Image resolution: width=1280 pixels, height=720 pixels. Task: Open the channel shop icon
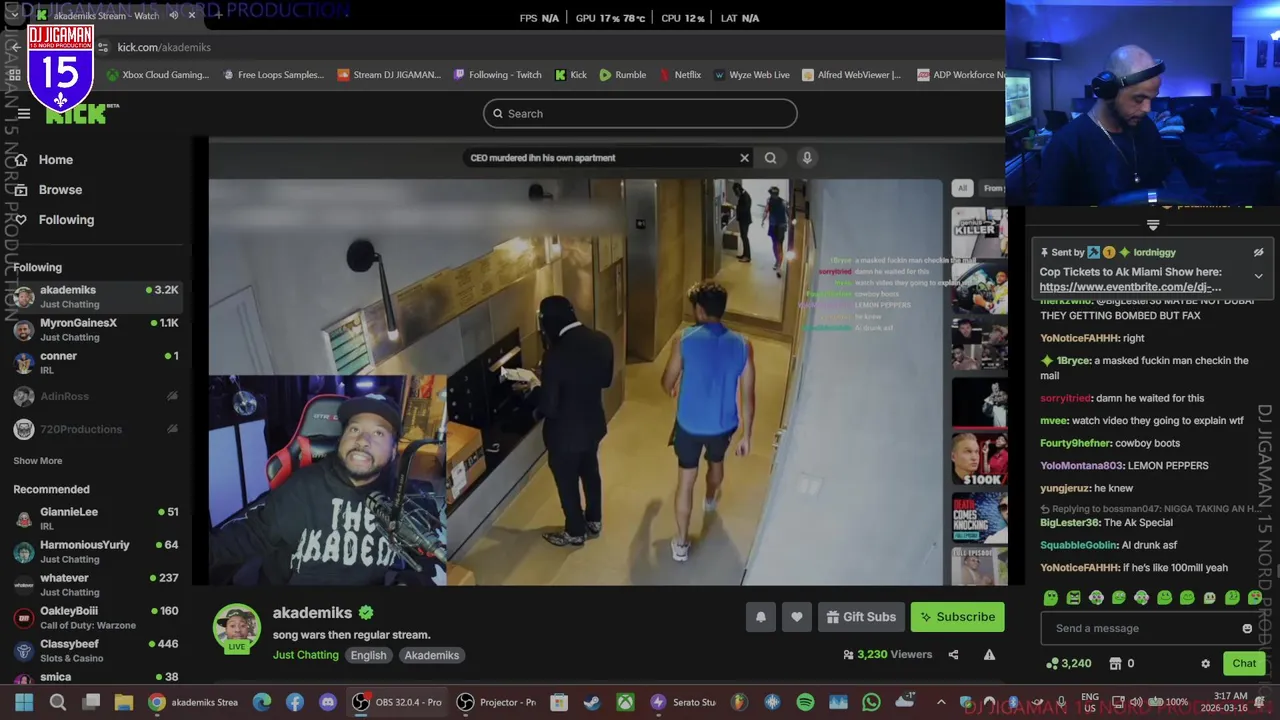1116,664
